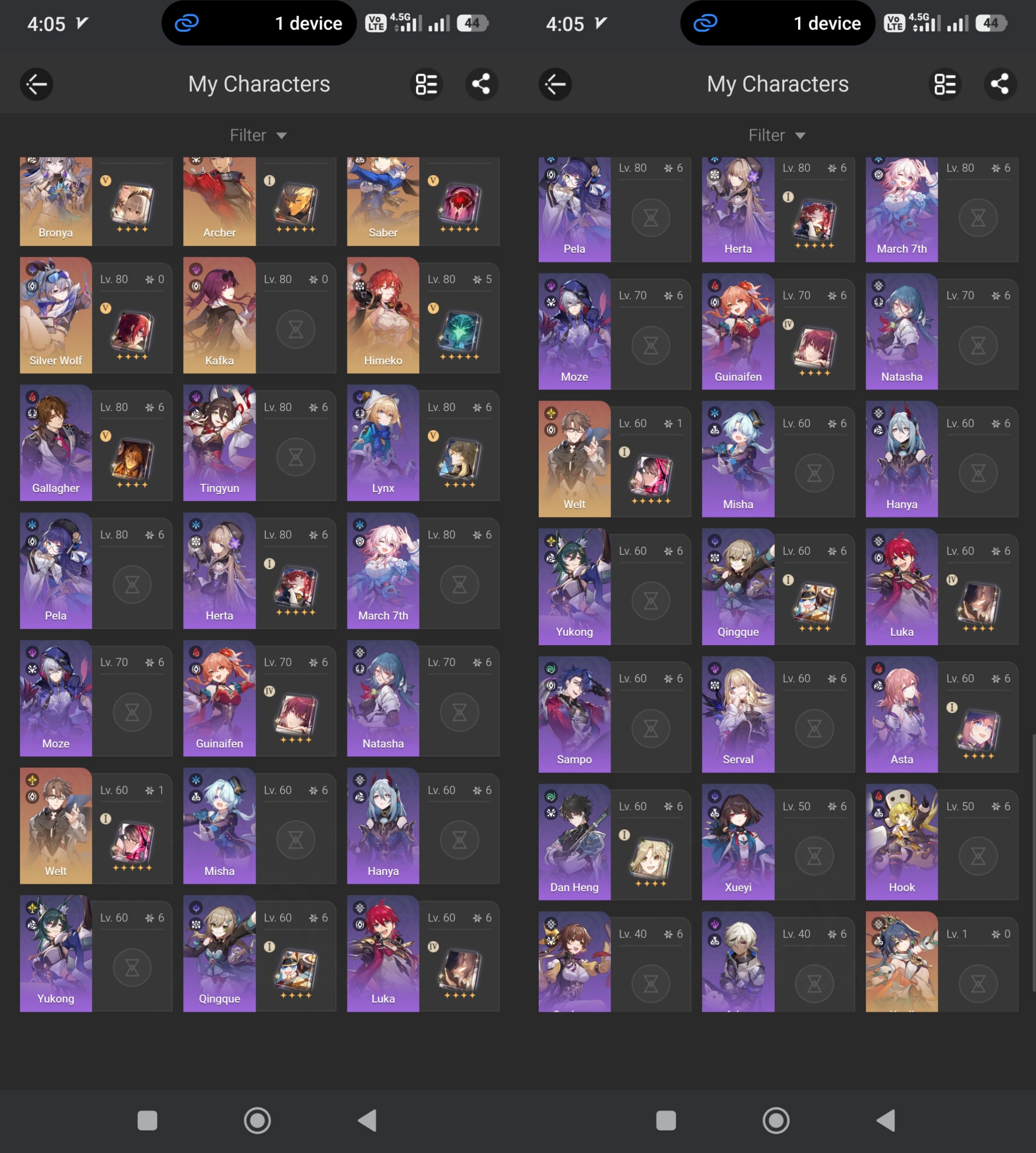Share characters from the left screen
Screen dimensions: 1036x1153
pos(482,84)
